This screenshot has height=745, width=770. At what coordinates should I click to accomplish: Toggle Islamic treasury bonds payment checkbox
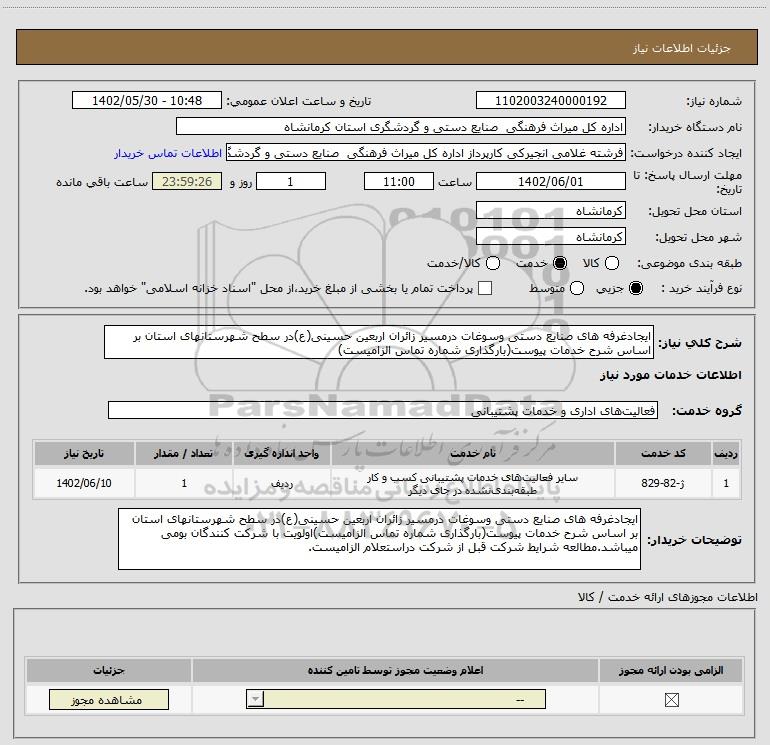[x=485, y=288]
